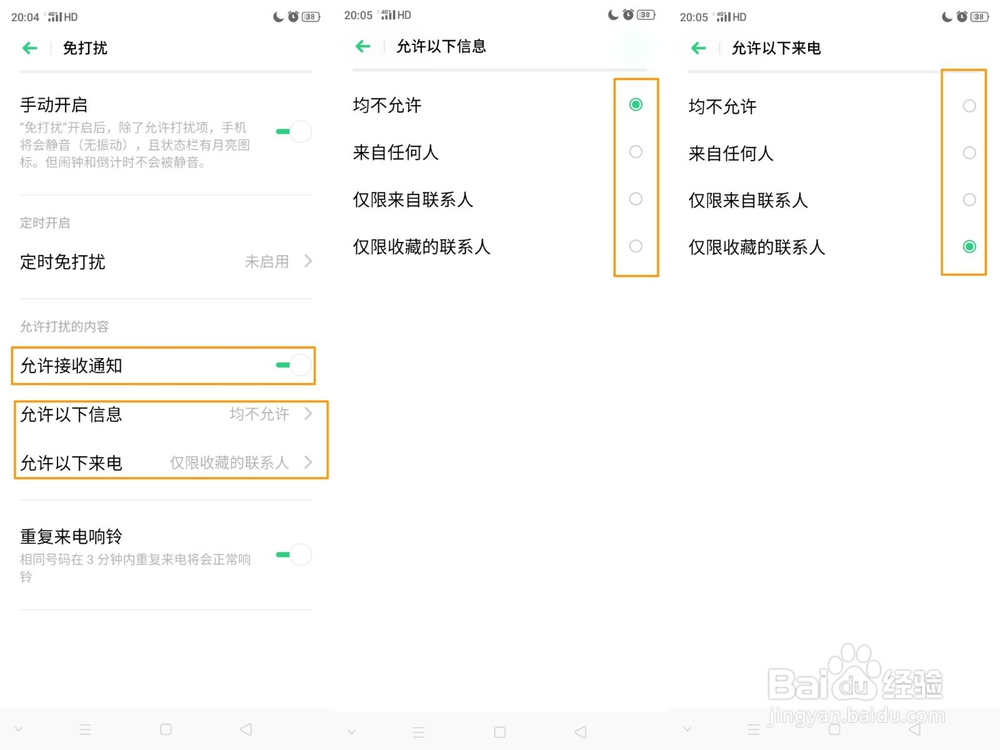Viewport: 1000px width, 750px height.
Task: Tap moon status icon on 允许以下信息 screen
Action: pyautogui.click(x=613, y=15)
